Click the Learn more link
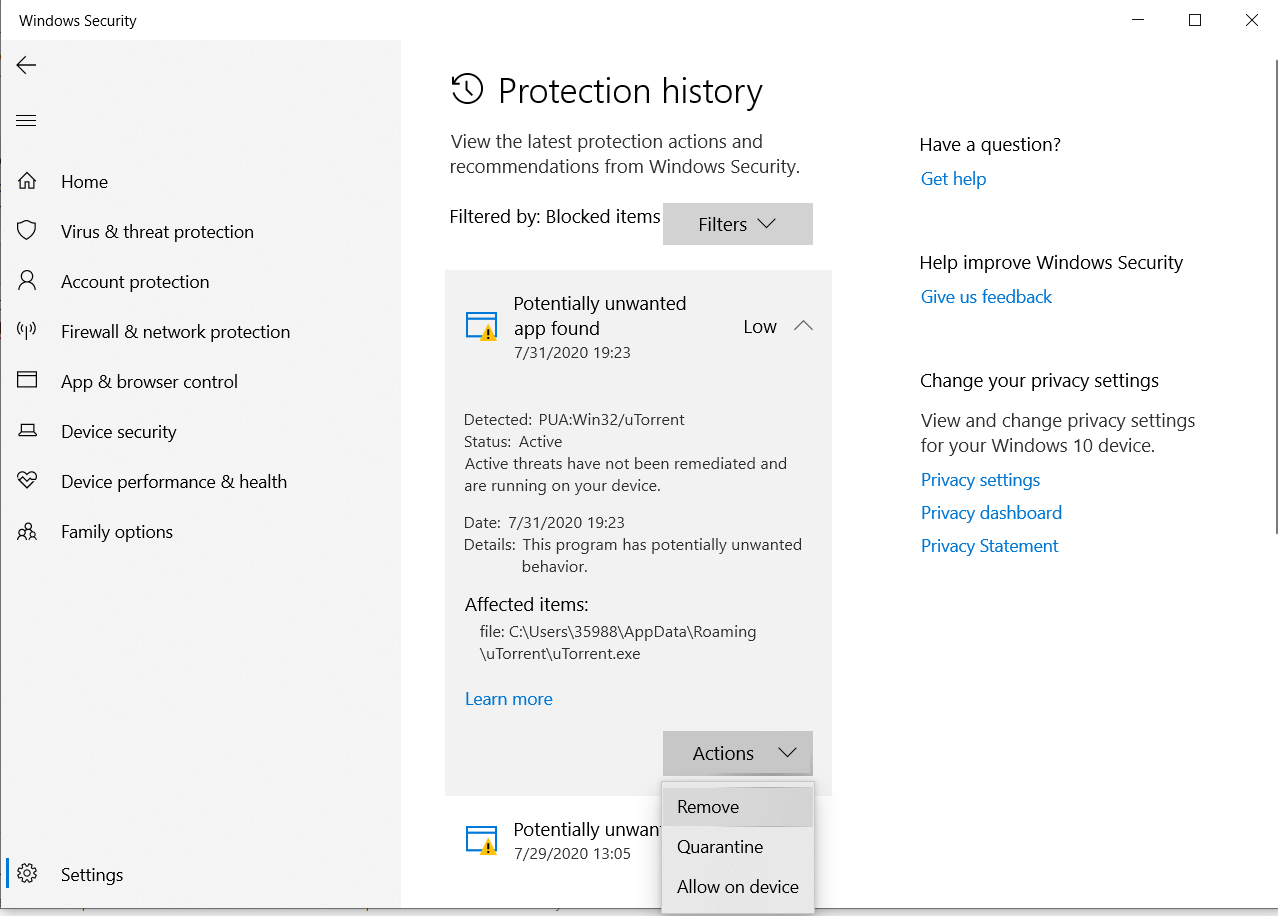Viewport: 1278px width, 916px height. tap(508, 699)
